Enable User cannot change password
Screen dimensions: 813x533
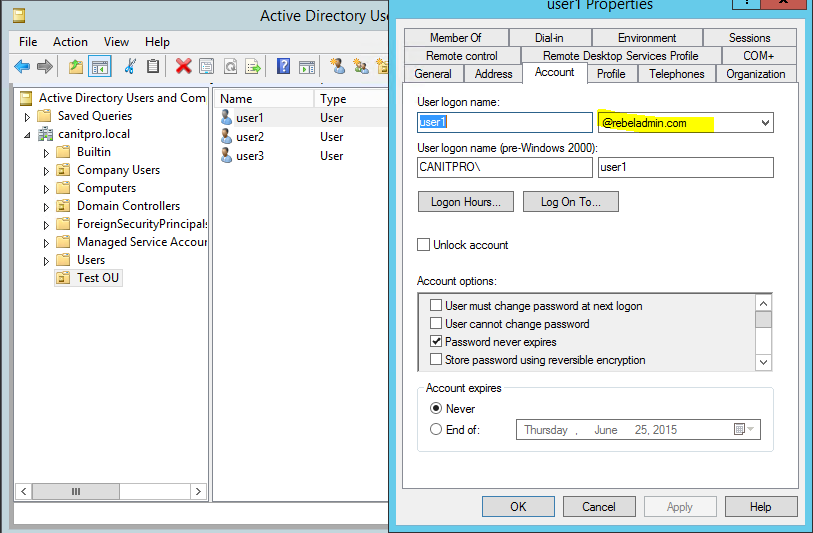[x=436, y=323]
